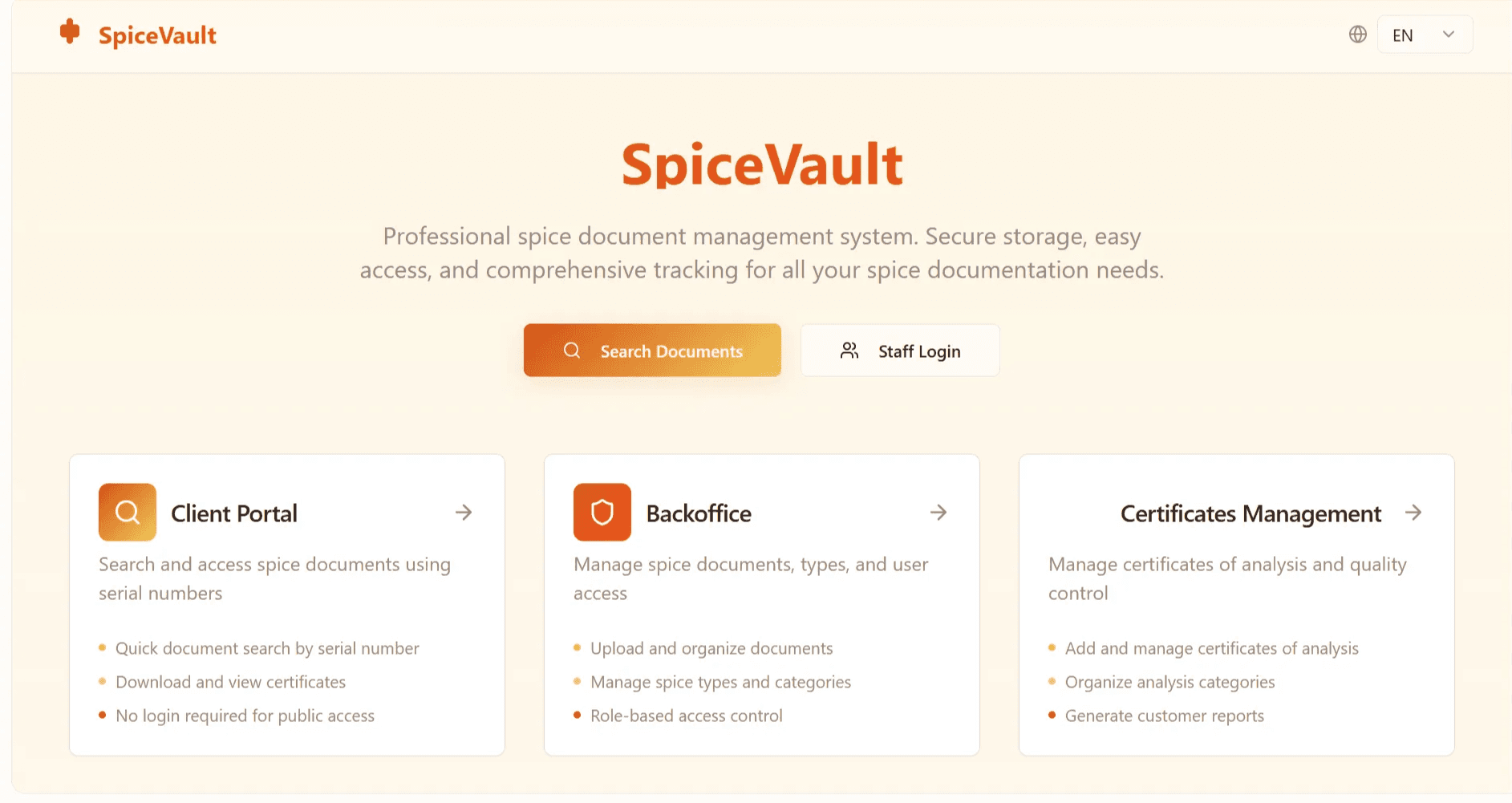Click the arrow icon on Backoffice card
Screen dimensions: 1512x803
938,512
